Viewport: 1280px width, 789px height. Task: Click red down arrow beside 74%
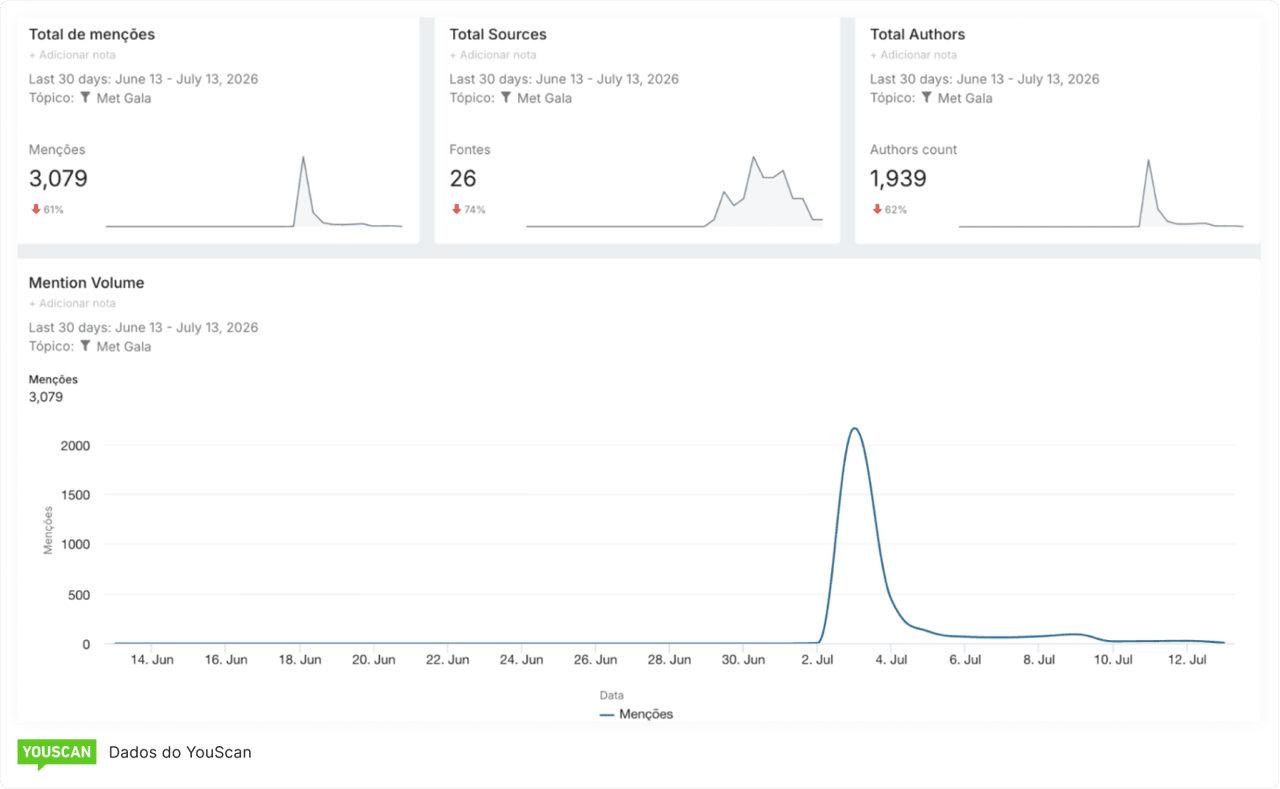point(457,209)
